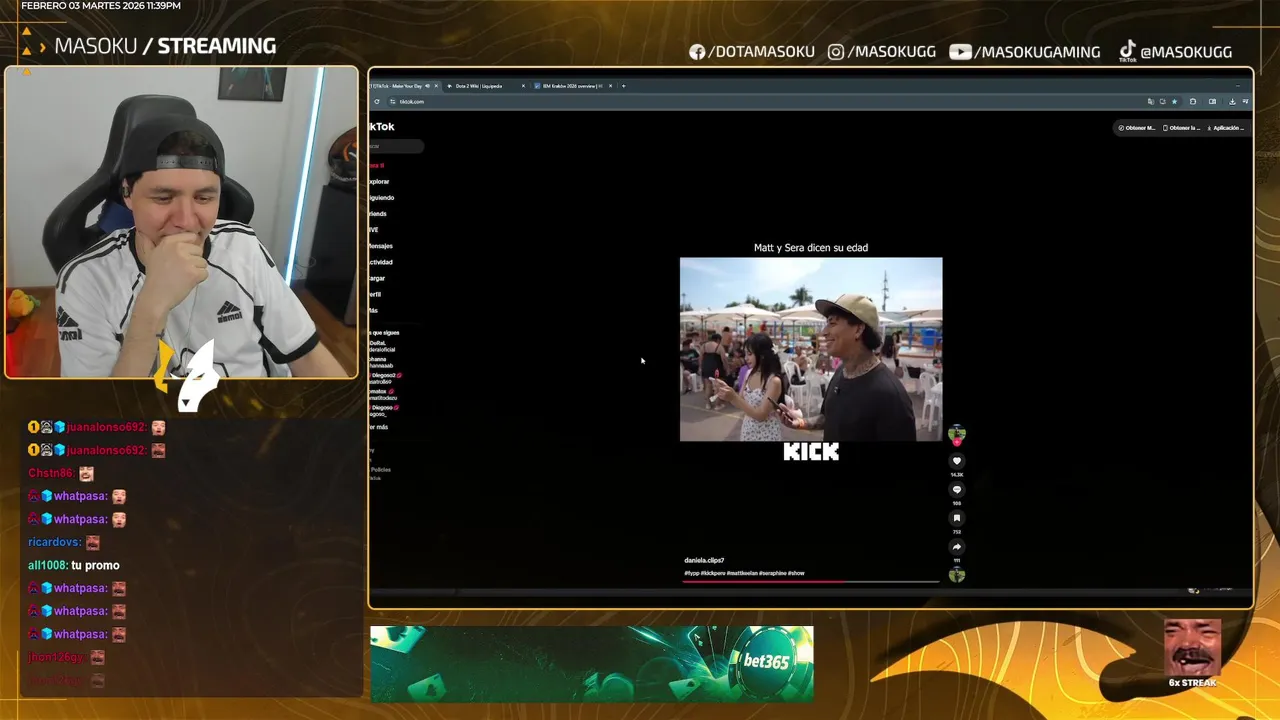This screenshot has height=720, width=1280.
Task: Click @MASOKUGG TikTok handle in overlay
Action: (1175, 52)
